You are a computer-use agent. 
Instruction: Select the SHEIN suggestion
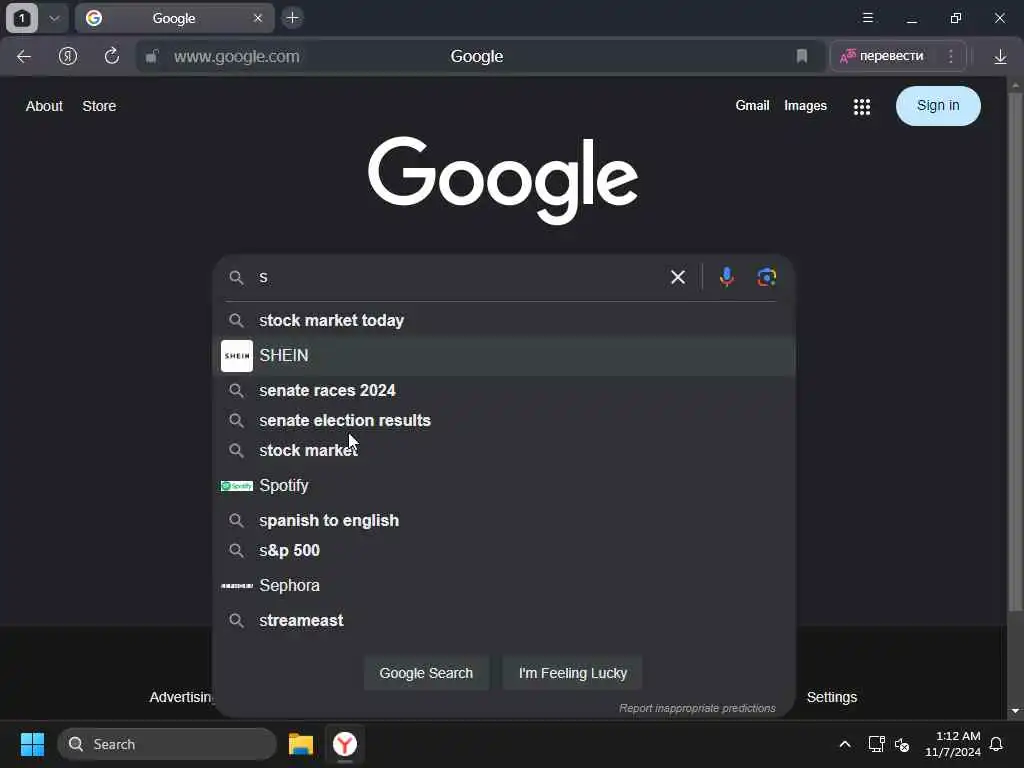click(x=504, y=356)
